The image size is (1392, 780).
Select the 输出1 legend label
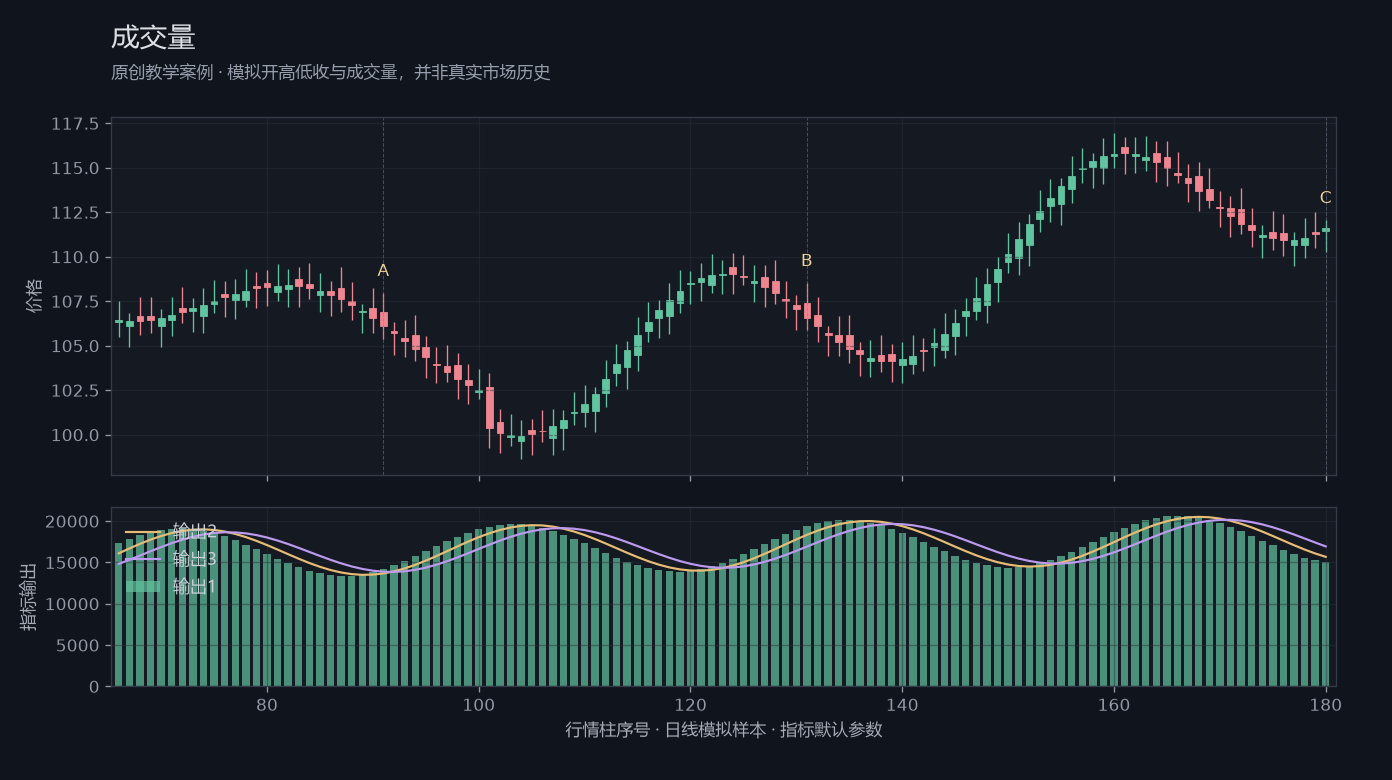(x=195, y=587)
